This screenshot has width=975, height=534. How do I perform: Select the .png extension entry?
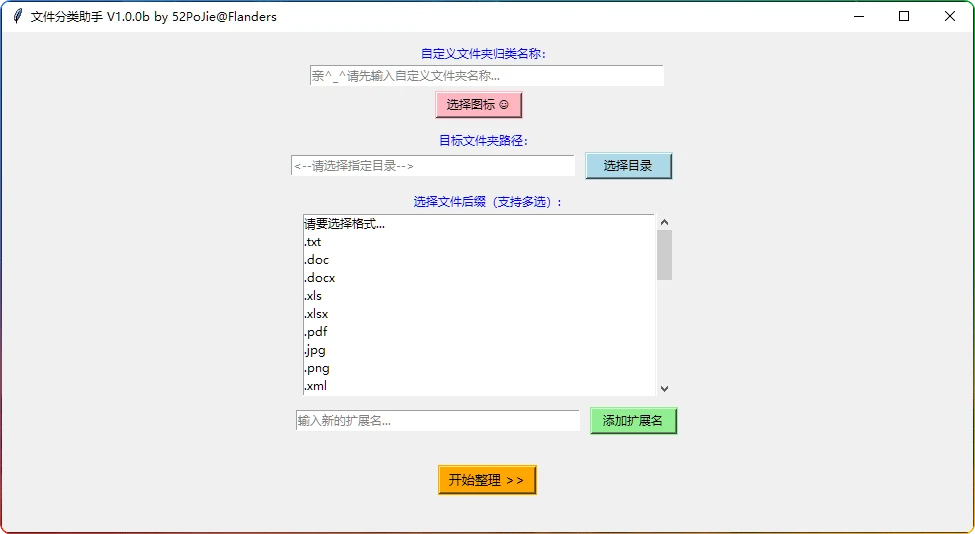click(x=479, y=369)
